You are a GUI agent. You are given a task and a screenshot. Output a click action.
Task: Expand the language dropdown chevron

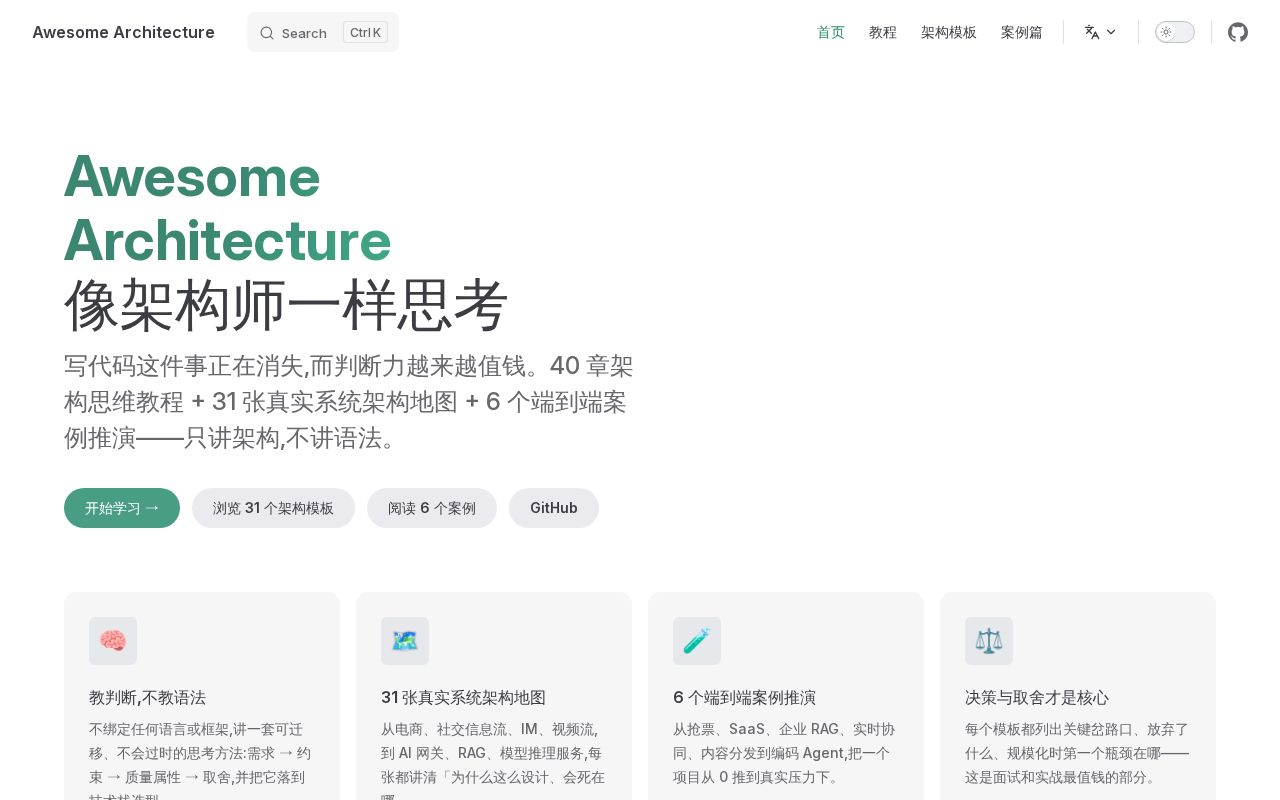1111,32
